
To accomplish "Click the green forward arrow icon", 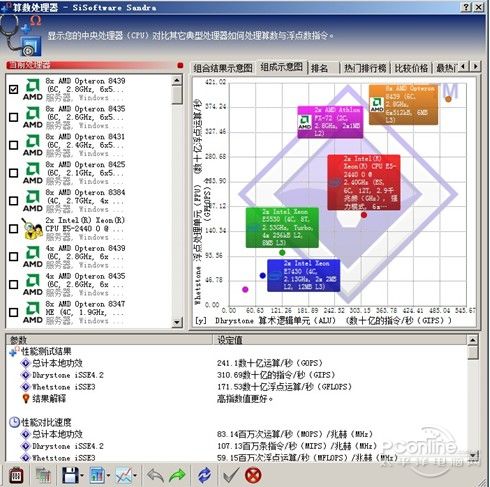I will (x=178, y=475).
